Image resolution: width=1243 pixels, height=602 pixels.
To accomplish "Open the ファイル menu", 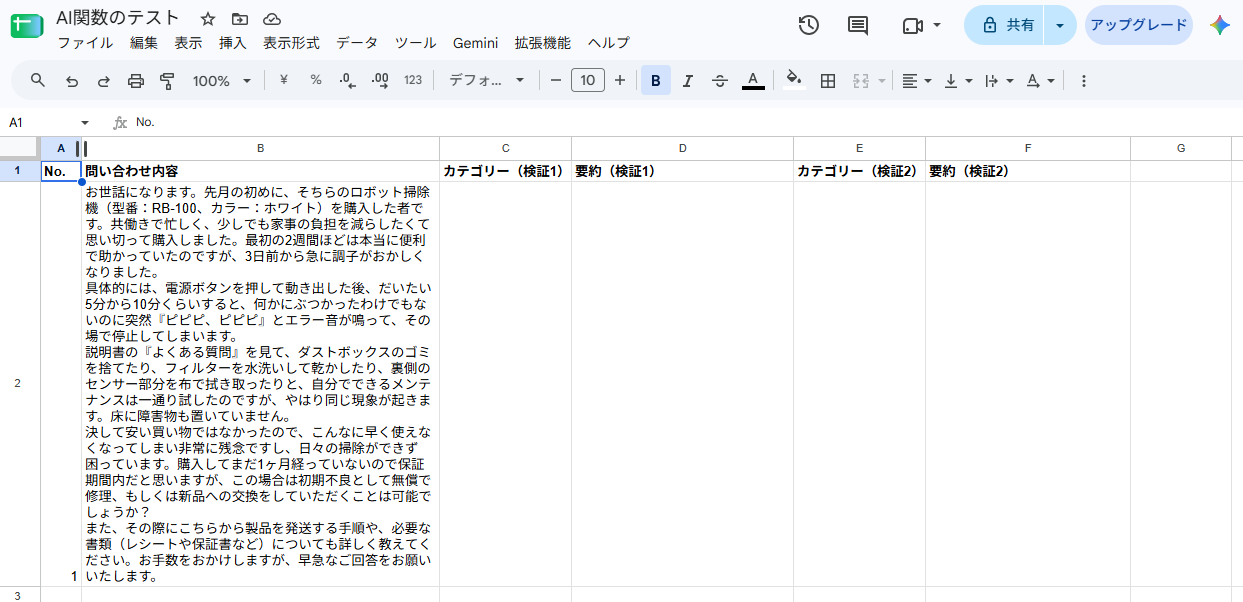I will pyautogui.click(x=85, y=43).
